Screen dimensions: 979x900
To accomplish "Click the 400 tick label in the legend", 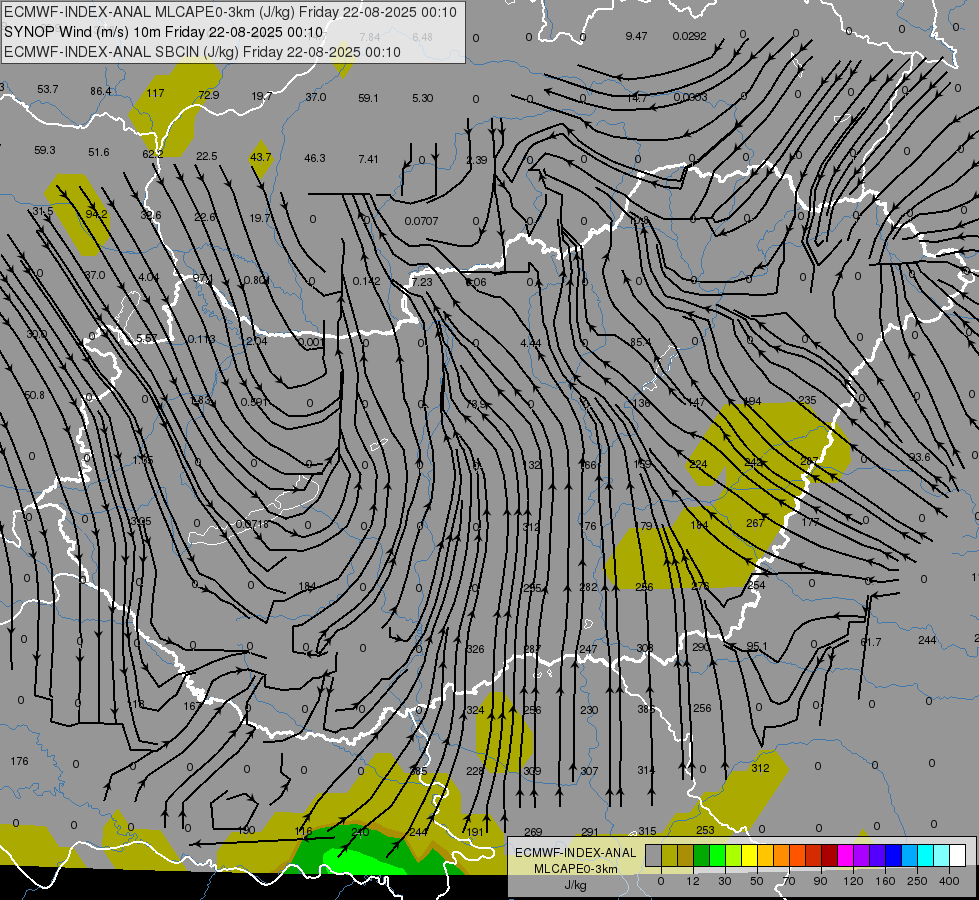I will pos(949,881).
